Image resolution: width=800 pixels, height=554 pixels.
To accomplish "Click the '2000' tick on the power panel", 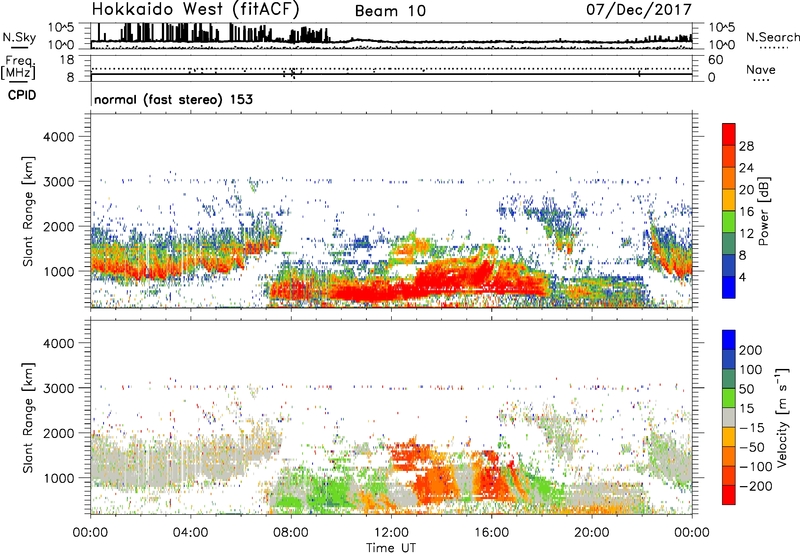I will [x=58, y=226].
